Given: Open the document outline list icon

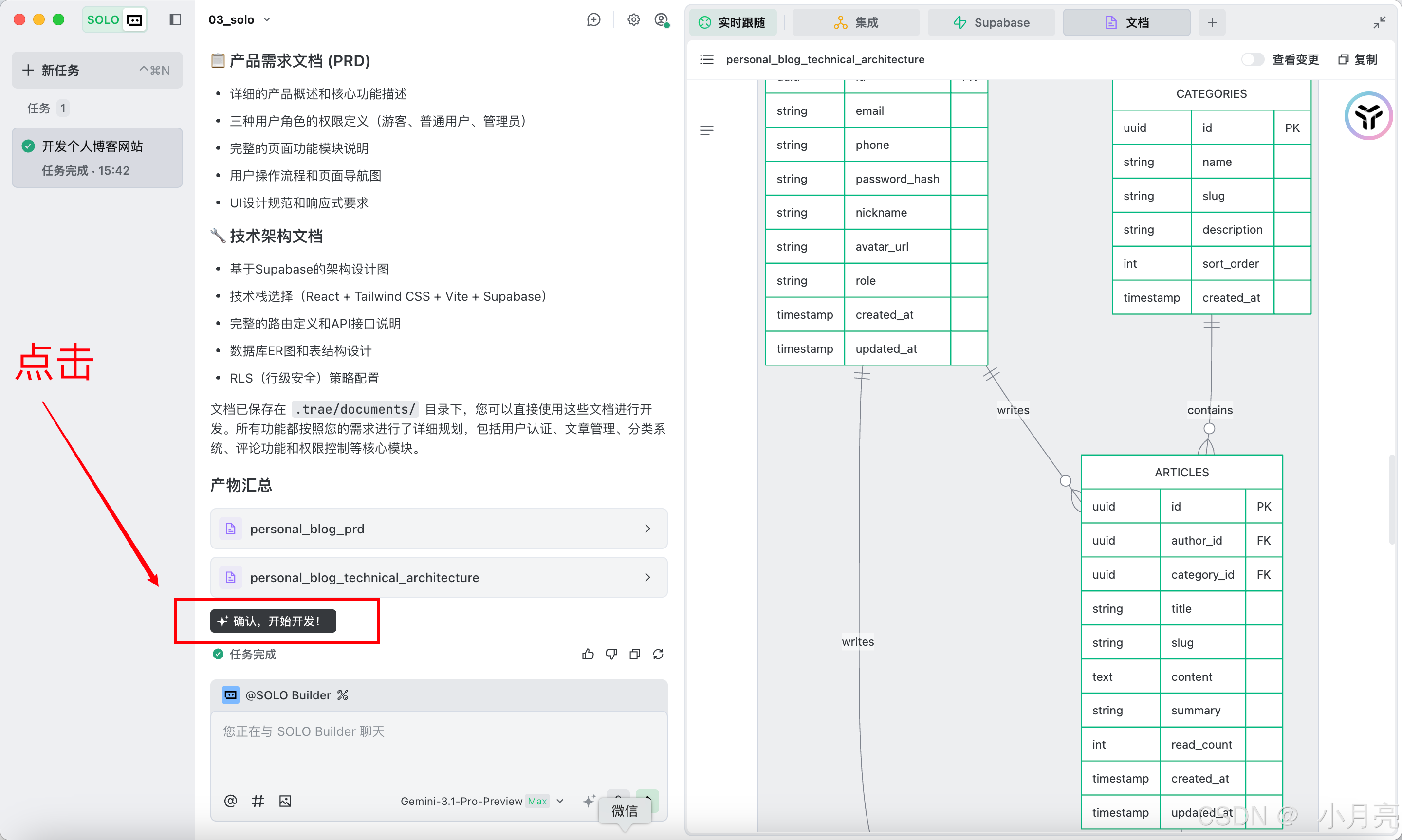Looking at the screenshot, I should [x=706, y=59].
